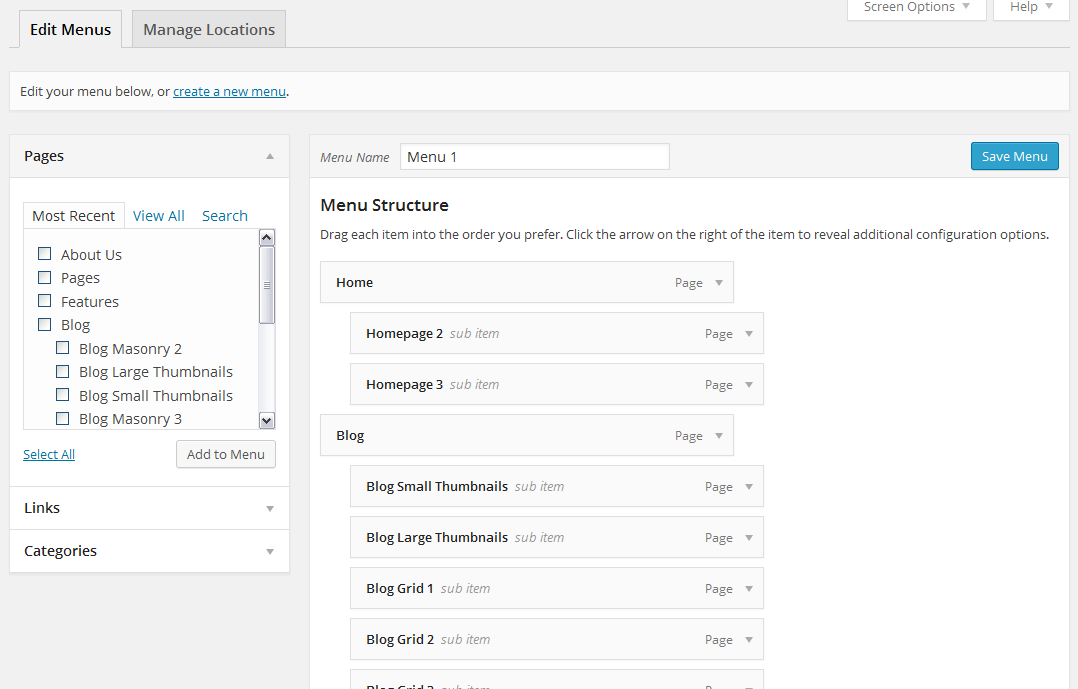Tick the Features page checkbox
The height and width of the screenshot is (689, 1078).
(44, 301)
